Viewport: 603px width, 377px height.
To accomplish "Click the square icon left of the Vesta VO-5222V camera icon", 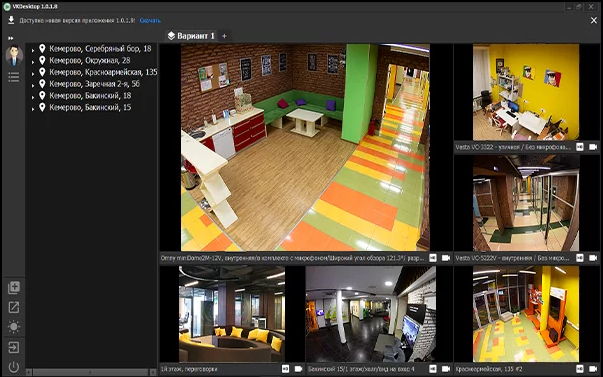I will click(x=580, y=258).
